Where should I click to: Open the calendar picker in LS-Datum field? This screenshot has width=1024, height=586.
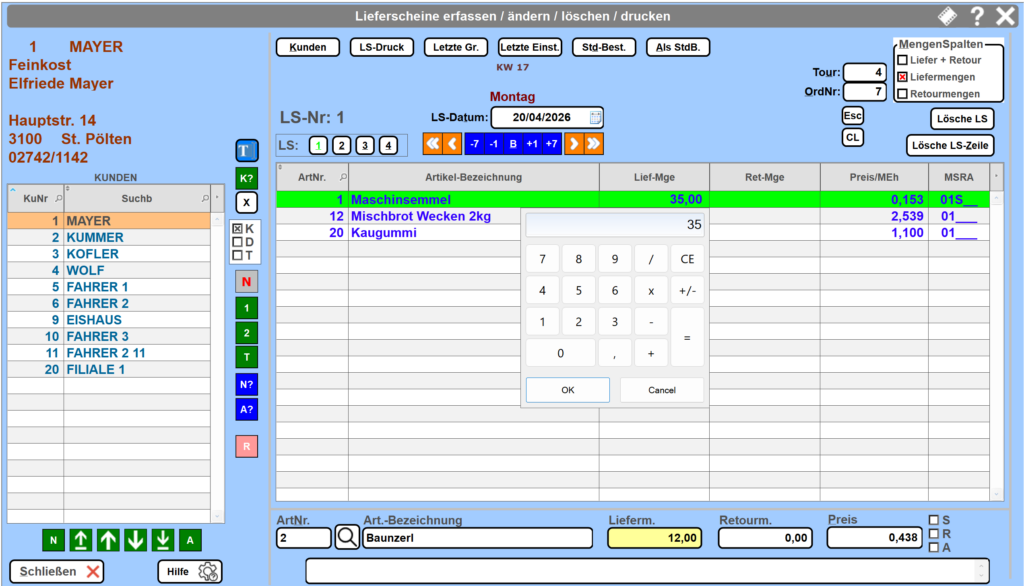(595, 117)
